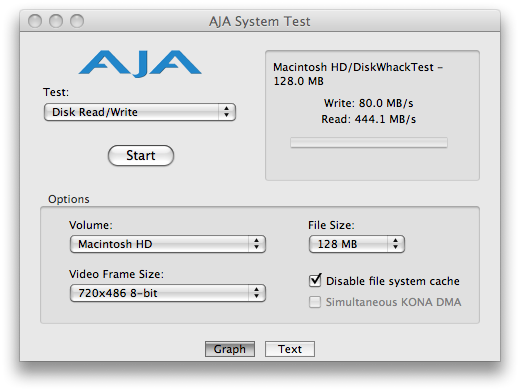Viewport: 520px width, 391px height.
Task: Open the Test dropdown showing Disk Read/Write
Action: (x=140, y=112)
